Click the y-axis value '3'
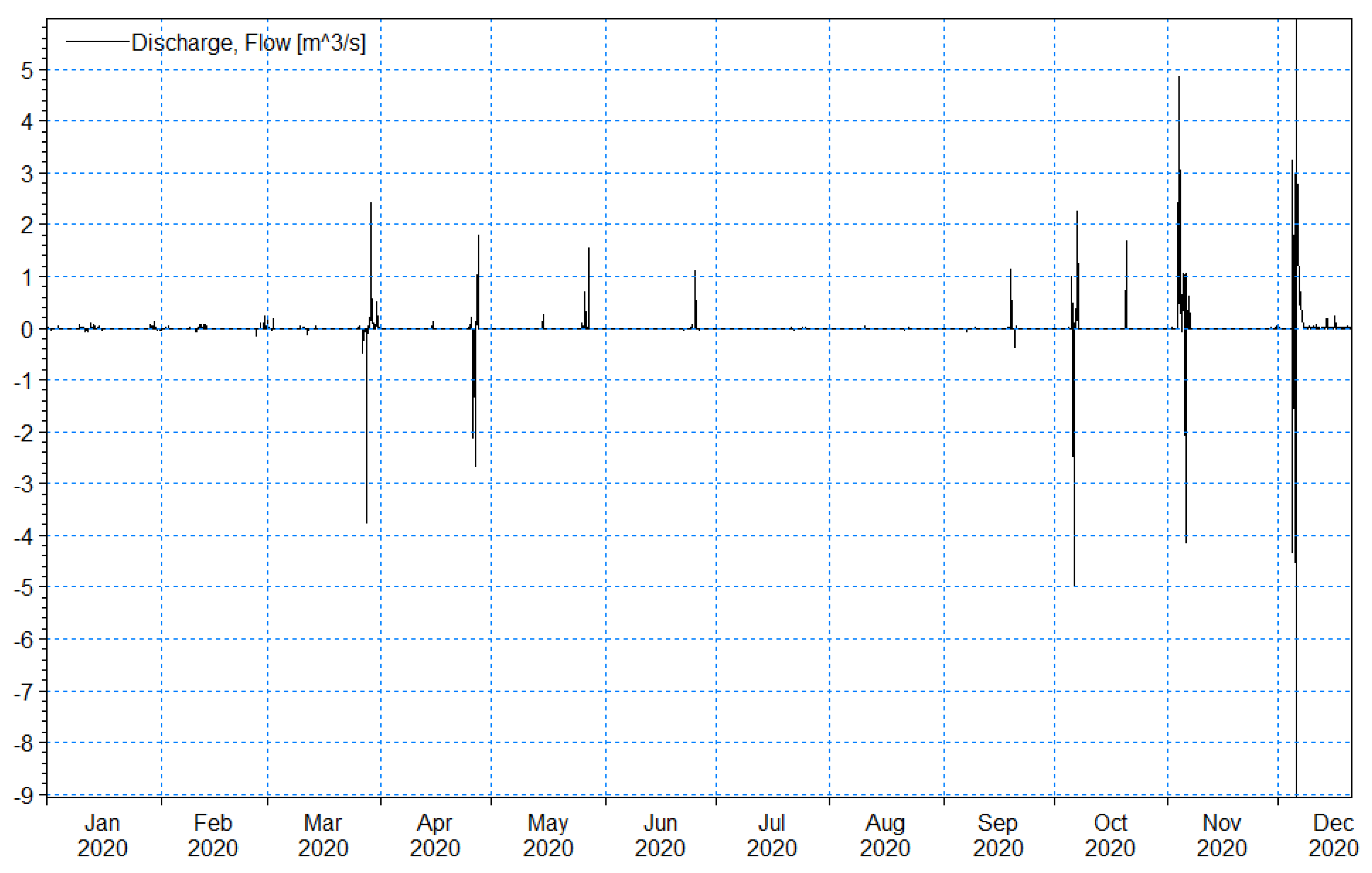The width and height of the screenshot is (1372, 873). (x=27, y=174)
